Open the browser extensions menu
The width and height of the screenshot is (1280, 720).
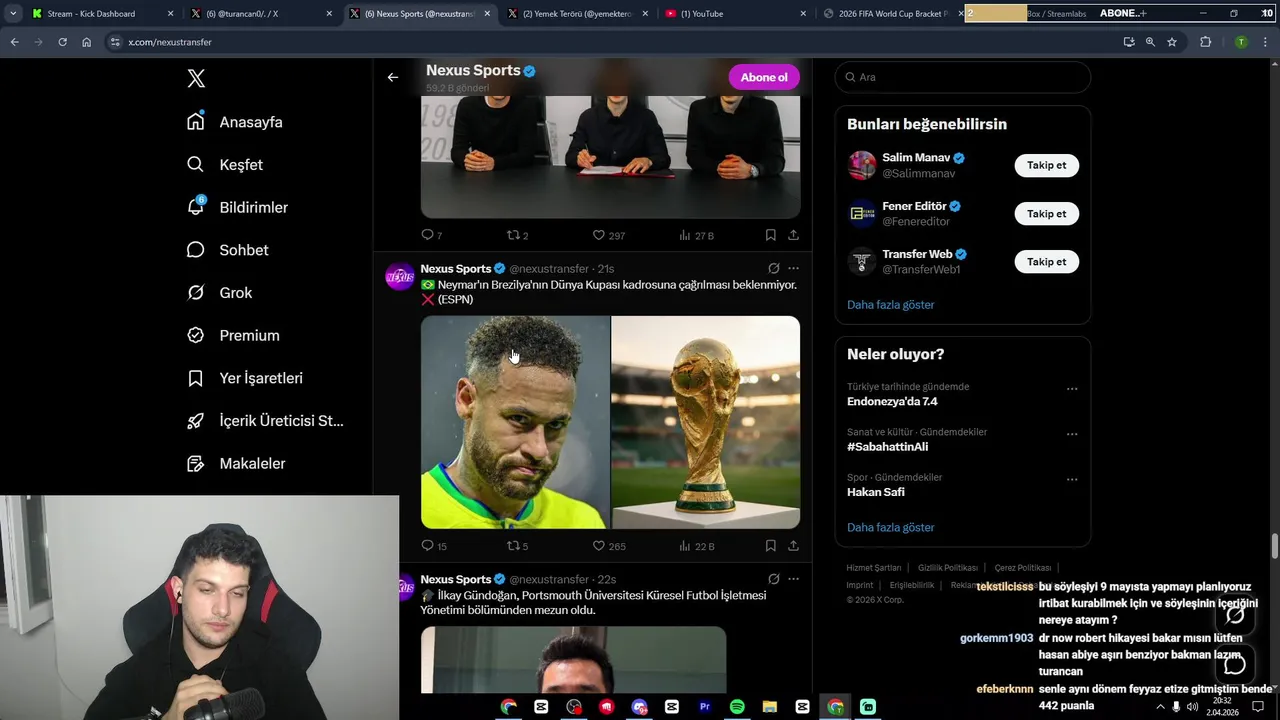[1205, 42]
